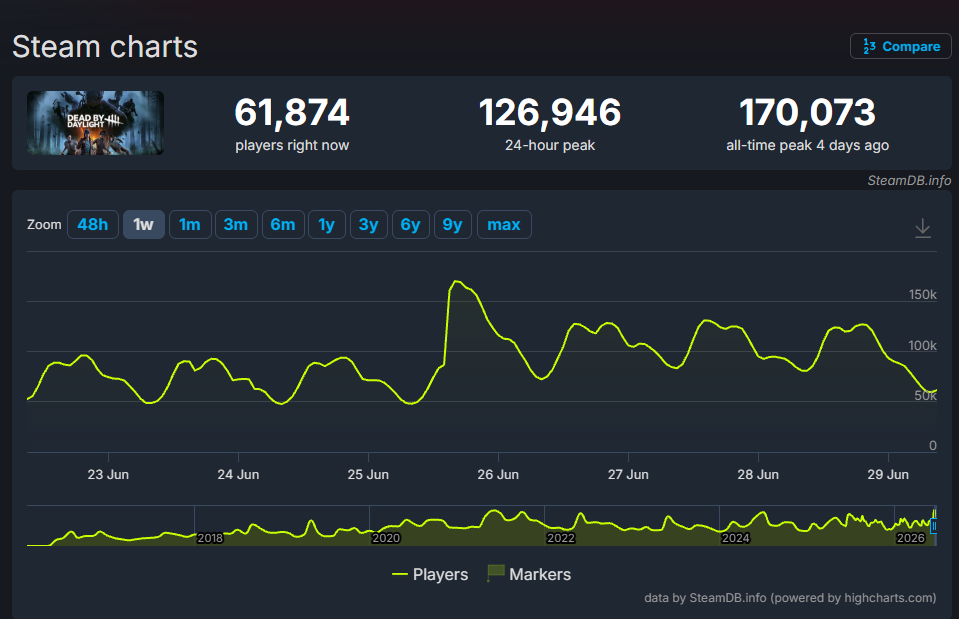Click the 27 Jun axis label
Viewport: 959px width, 620px height.
628,474
